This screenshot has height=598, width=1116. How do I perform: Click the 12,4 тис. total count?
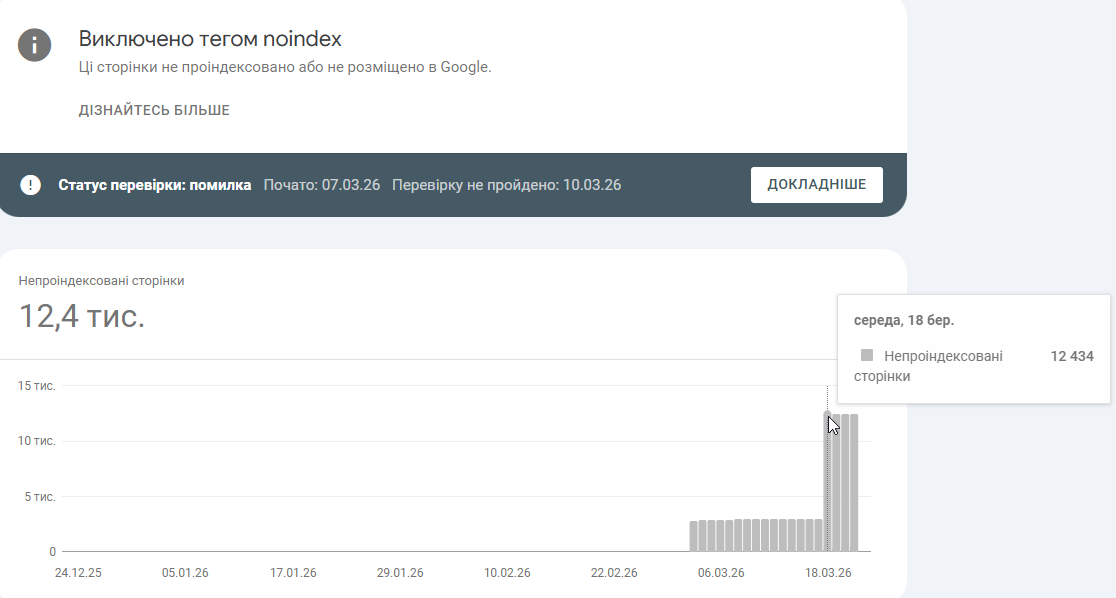[x=82, y=317]
